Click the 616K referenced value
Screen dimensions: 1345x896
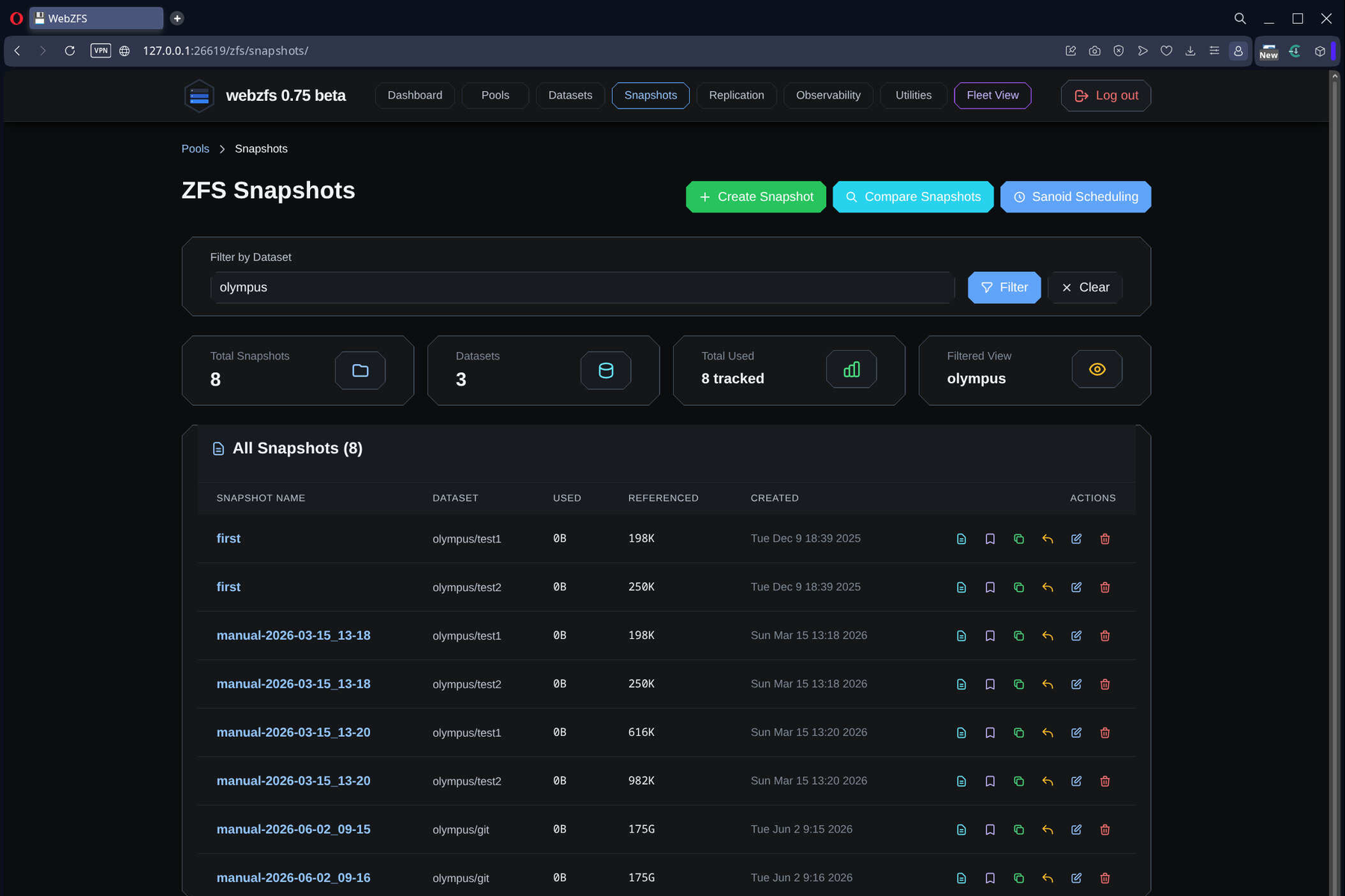point(641,732)
